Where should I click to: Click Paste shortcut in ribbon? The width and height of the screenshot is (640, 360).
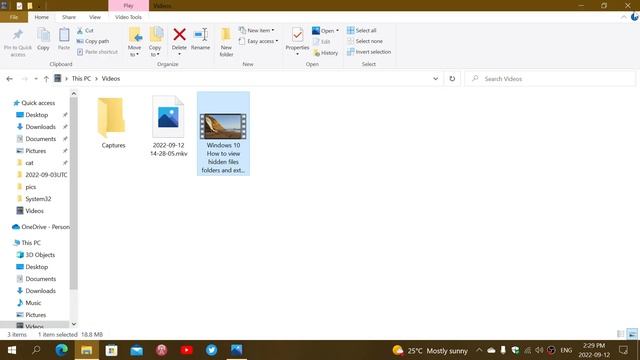pos(97,52)
